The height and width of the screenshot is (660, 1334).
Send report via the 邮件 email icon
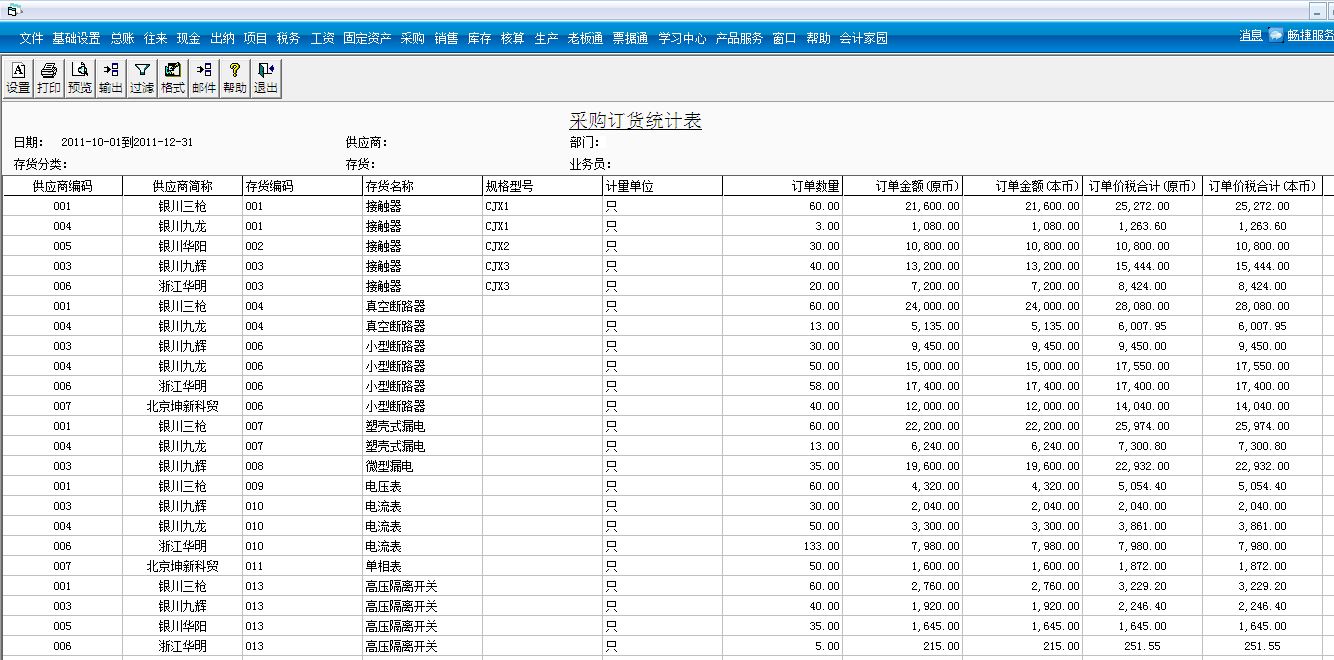click(203, 77)
